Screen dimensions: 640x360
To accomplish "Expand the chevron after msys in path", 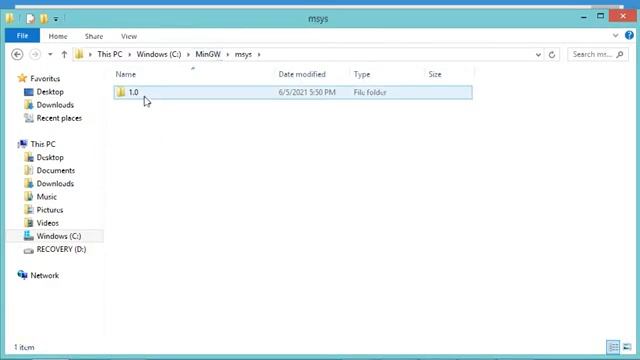I will pos(259,54).
